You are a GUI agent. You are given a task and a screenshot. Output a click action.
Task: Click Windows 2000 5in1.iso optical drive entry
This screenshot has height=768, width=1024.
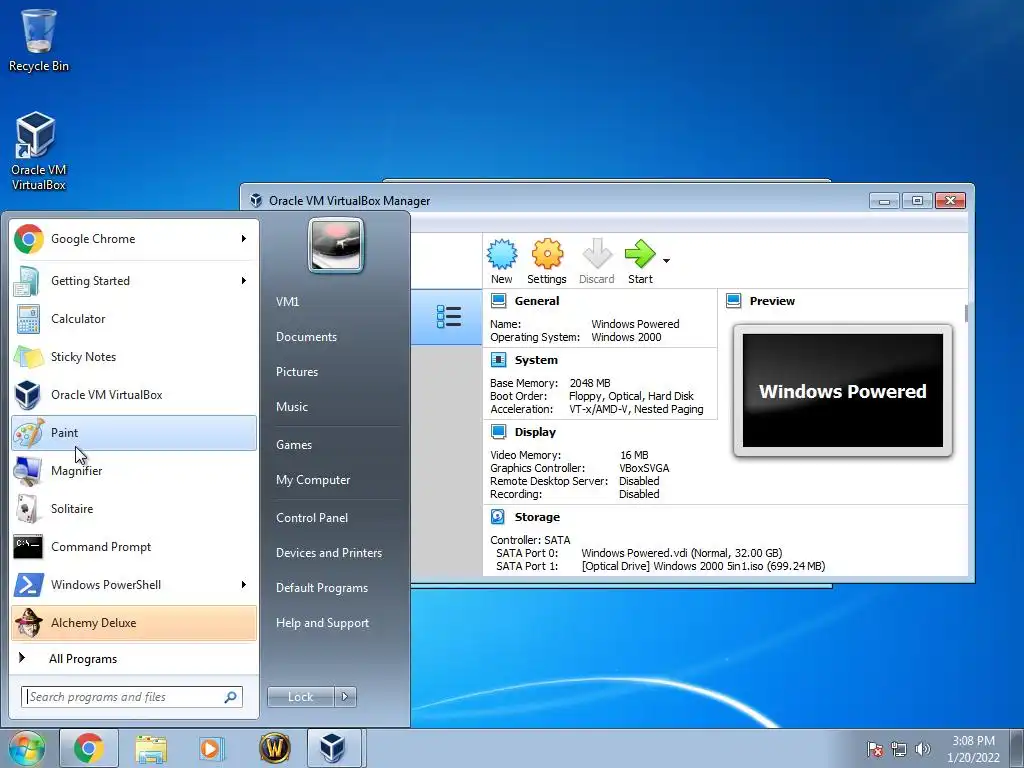(x=703, y=566)
